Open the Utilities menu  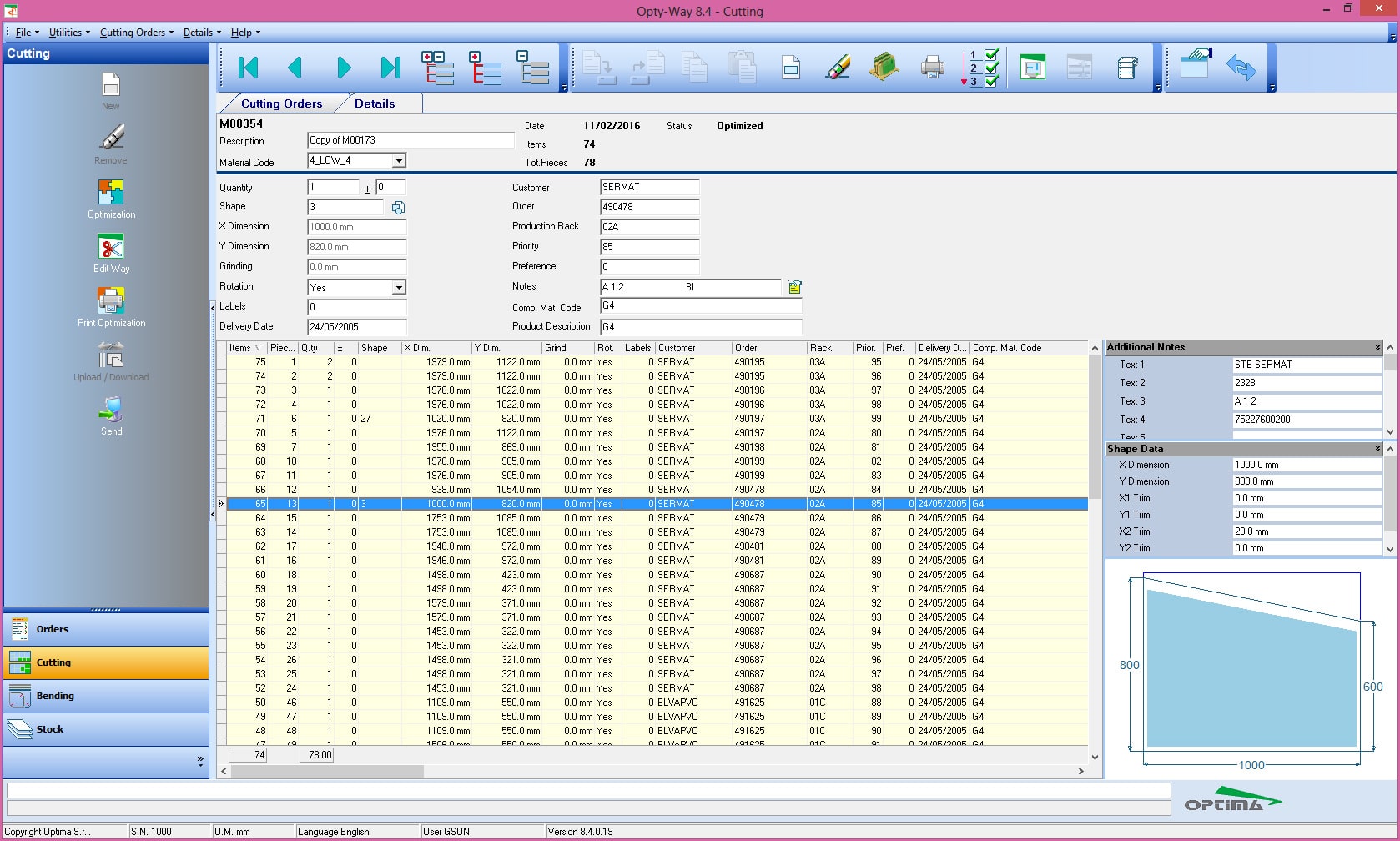pos(69,33)
